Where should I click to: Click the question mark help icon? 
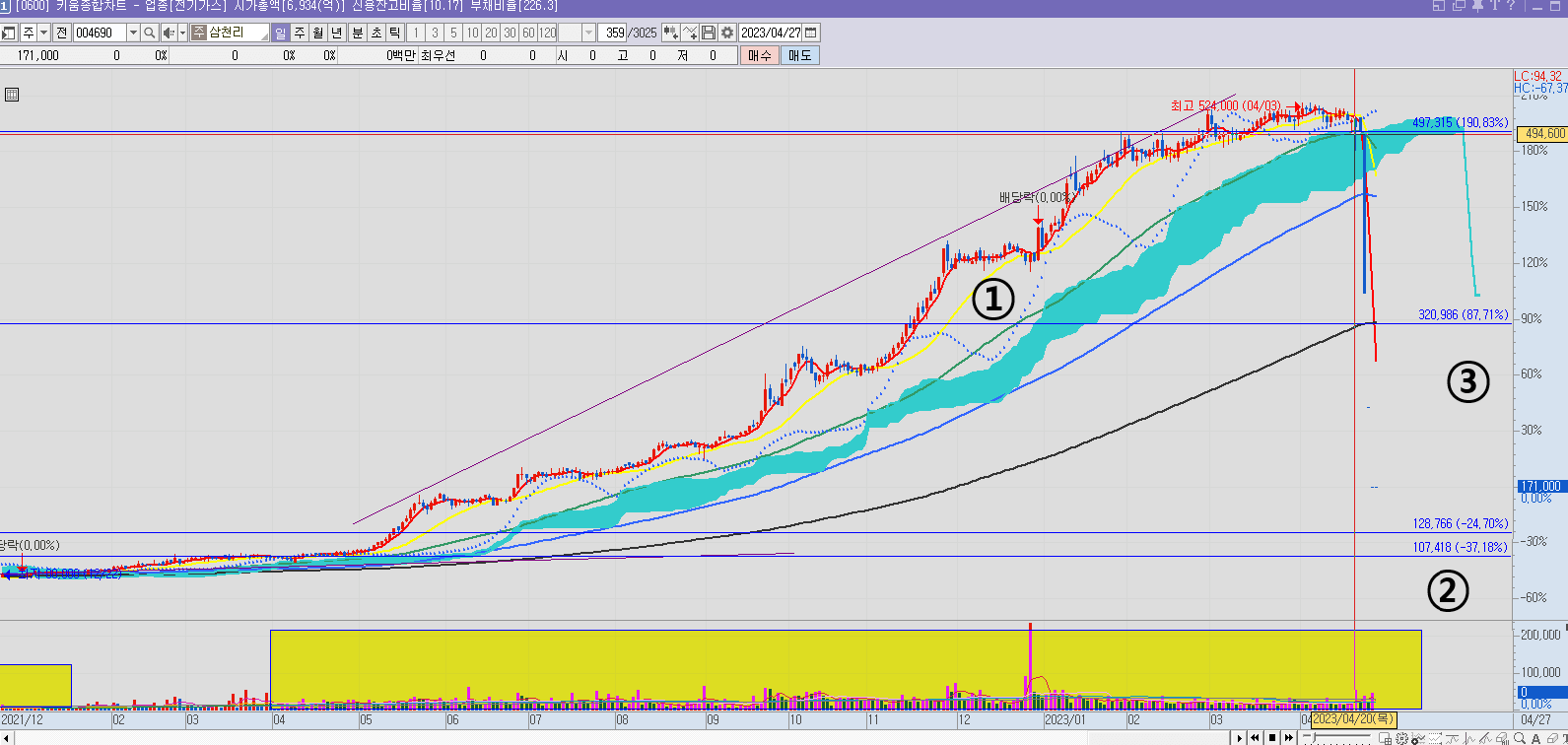point(1511,6)
